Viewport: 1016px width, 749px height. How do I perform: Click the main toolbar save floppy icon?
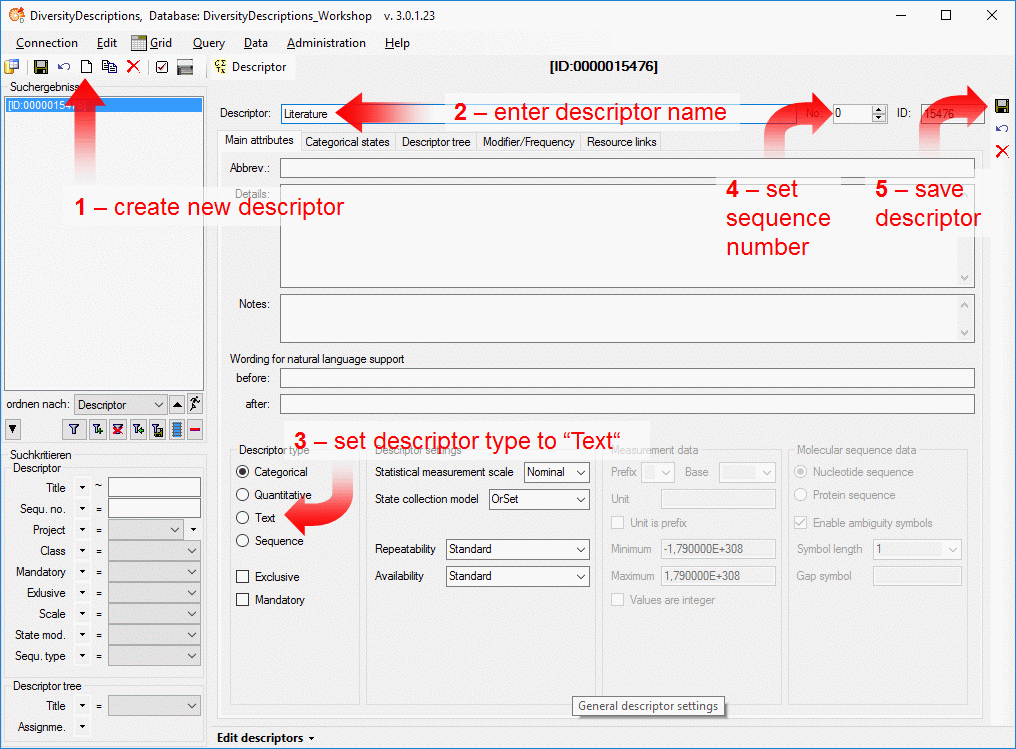(41, 67)
